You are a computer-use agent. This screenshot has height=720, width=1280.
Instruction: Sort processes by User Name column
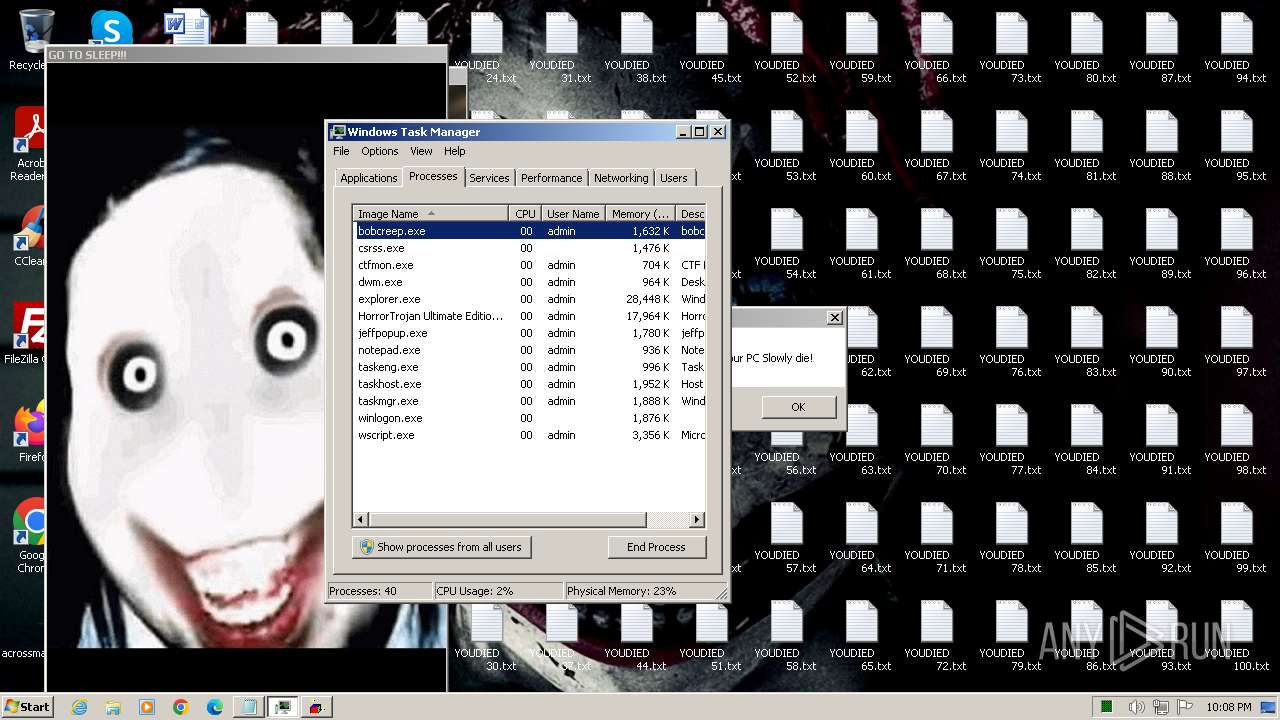click(573, 214)
